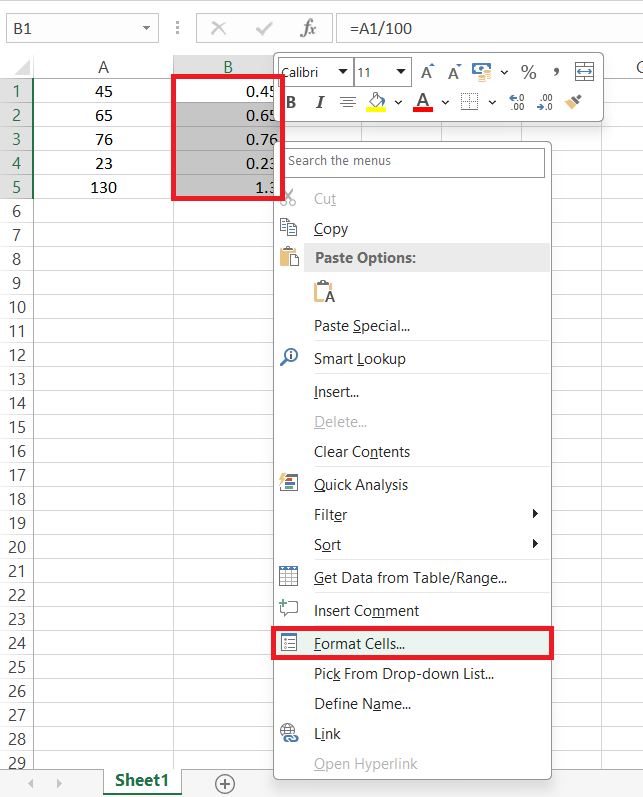
Task: Click Merge & Center icon
Action: 584,72
